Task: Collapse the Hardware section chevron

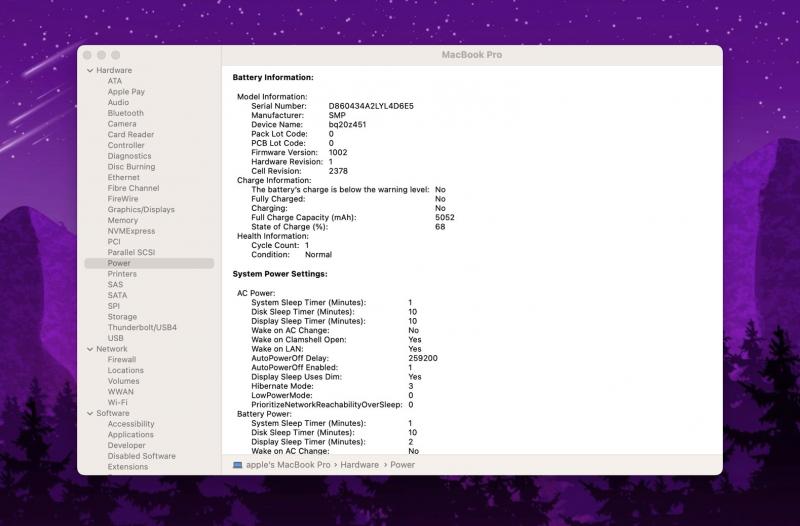Action: 90,70
